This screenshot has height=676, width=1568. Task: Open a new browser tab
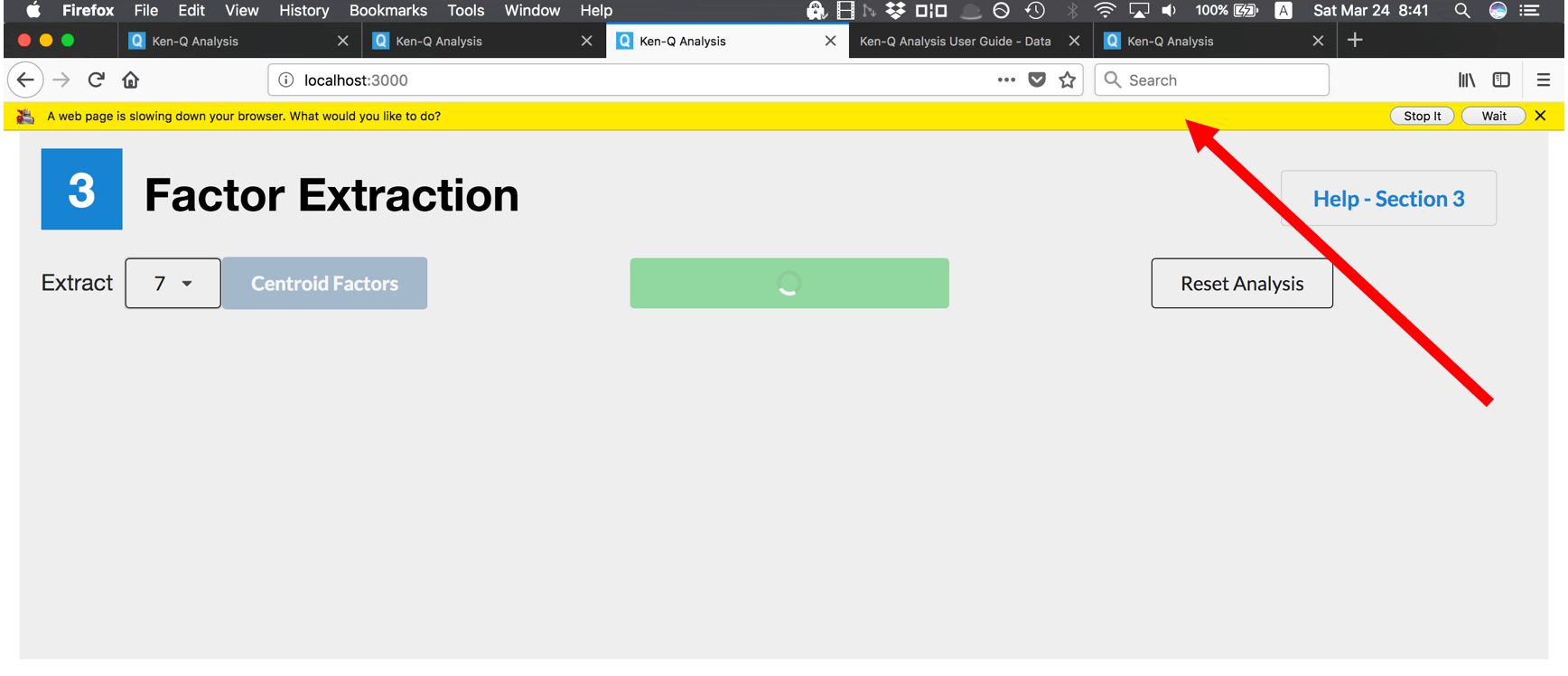click(1355, 40)
